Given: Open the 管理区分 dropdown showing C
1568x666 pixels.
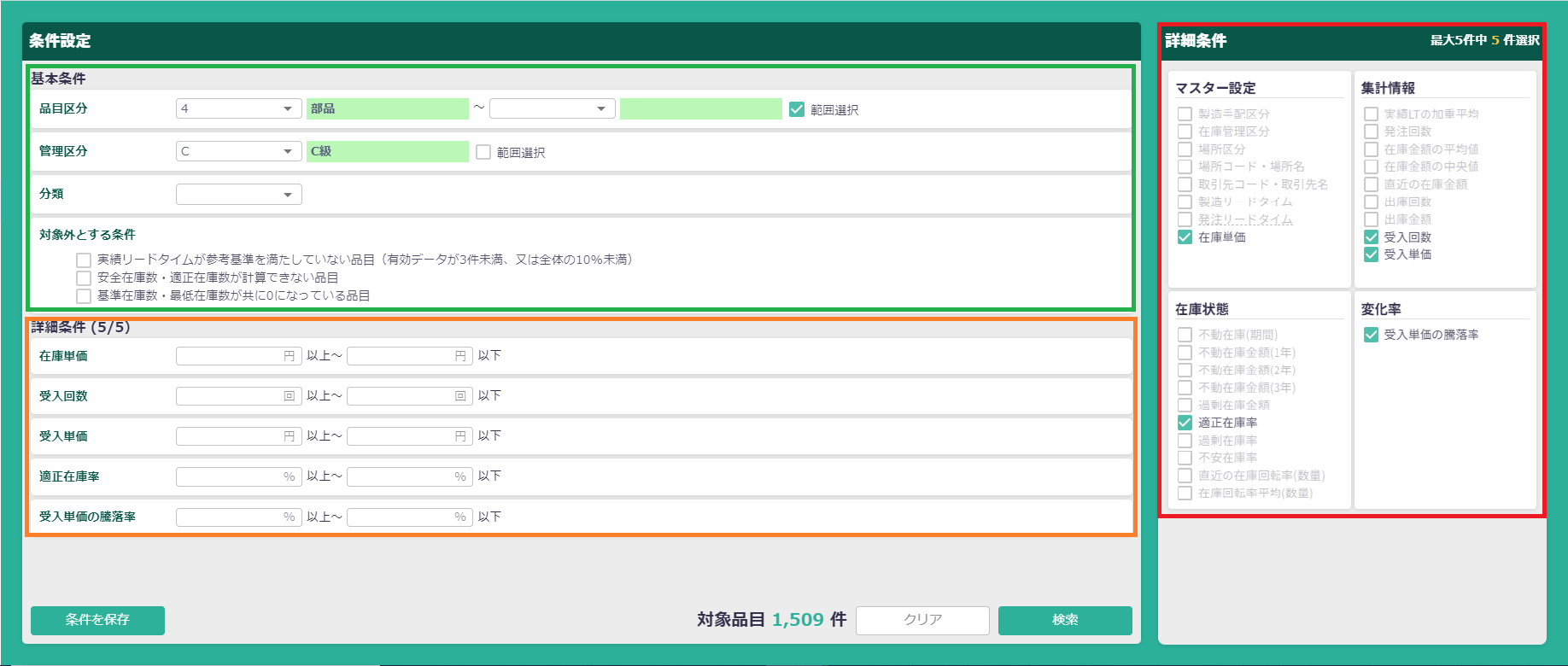Looking at the screenshot, I should pyautogui.click(x=238, y=151).
